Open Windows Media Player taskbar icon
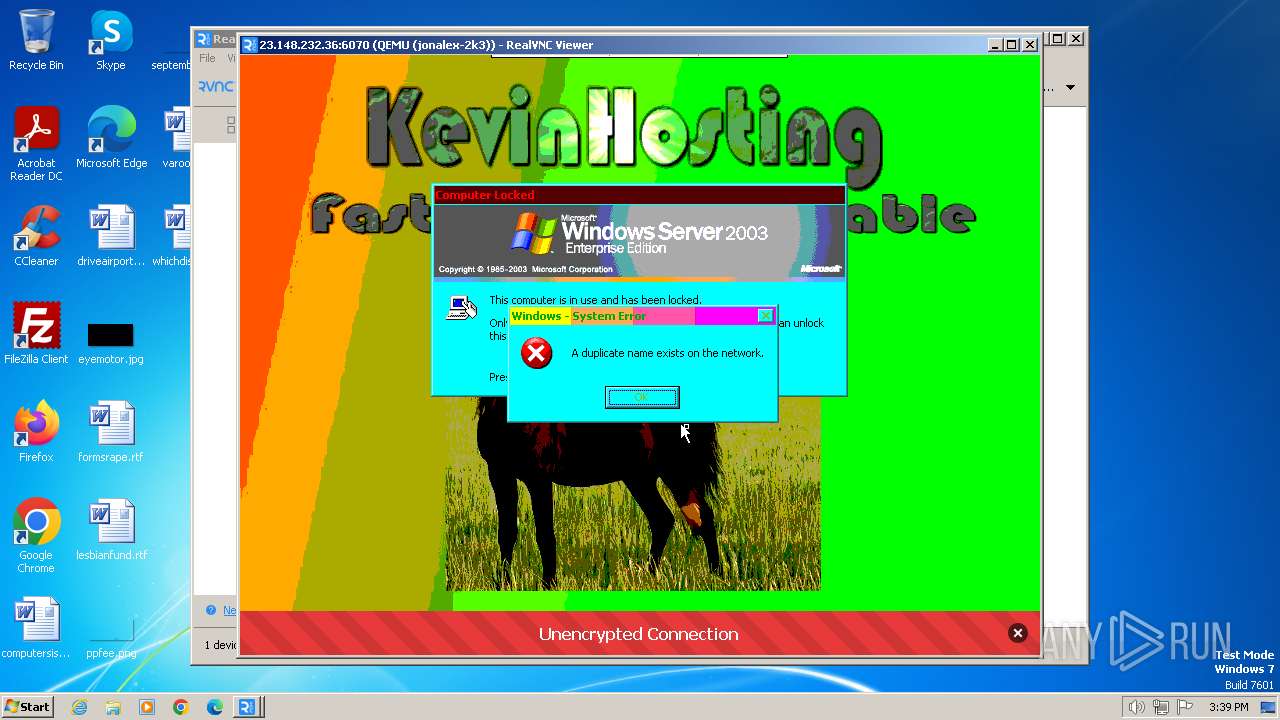 [x=147, y=707]
